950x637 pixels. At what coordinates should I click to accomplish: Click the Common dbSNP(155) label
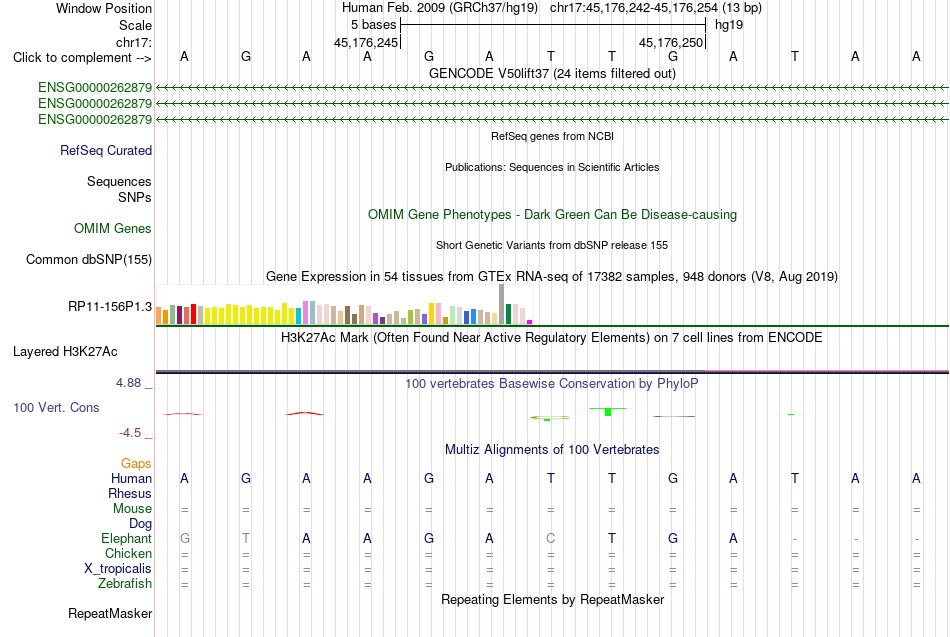tap(88, 259)
